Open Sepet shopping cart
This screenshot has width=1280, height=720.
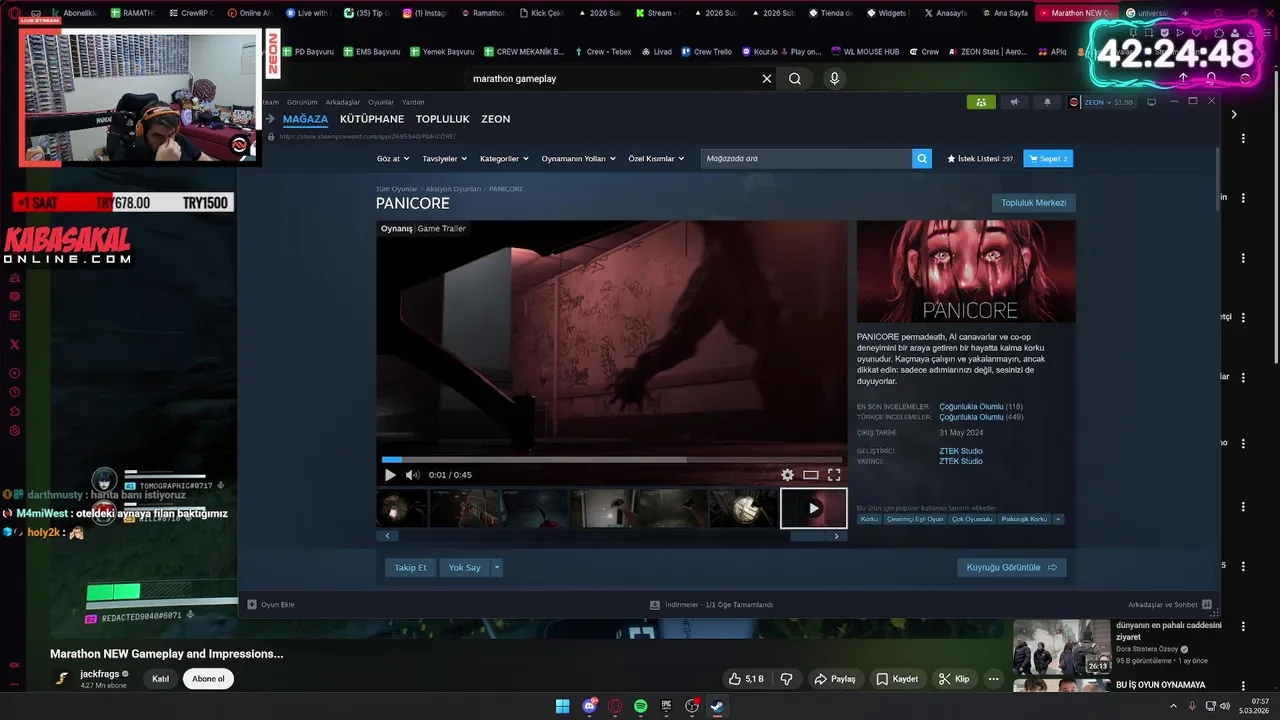click(x=1048, y=159)
